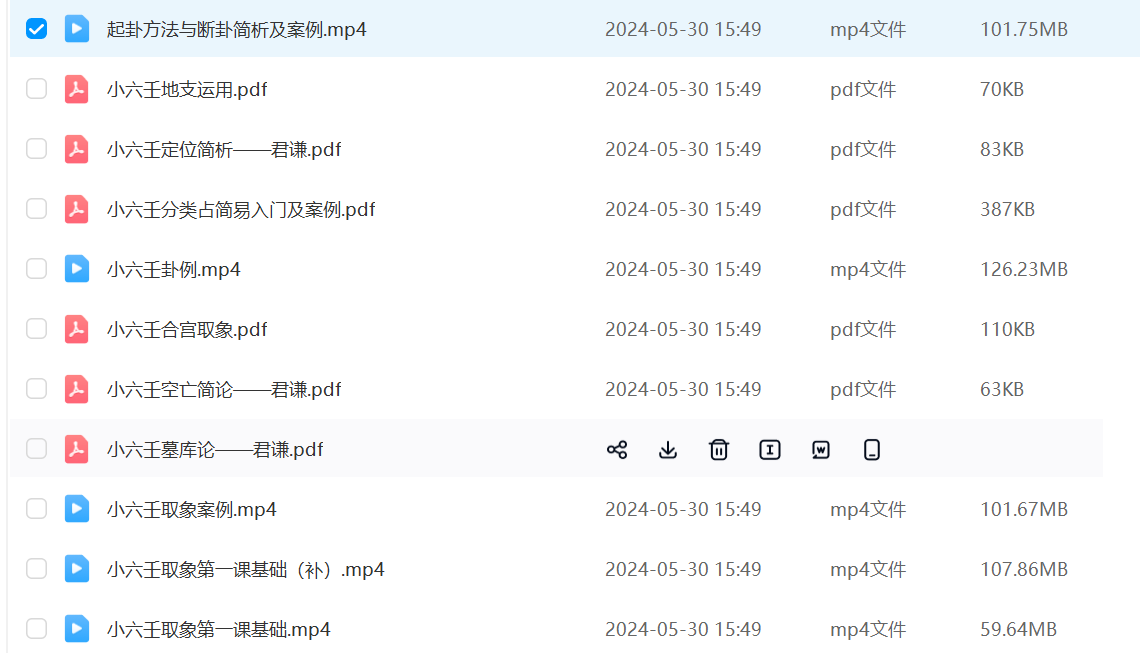
Task: Select checkbox for 小六壬地支运用.pdf
Action: click(x=37, y=89)
